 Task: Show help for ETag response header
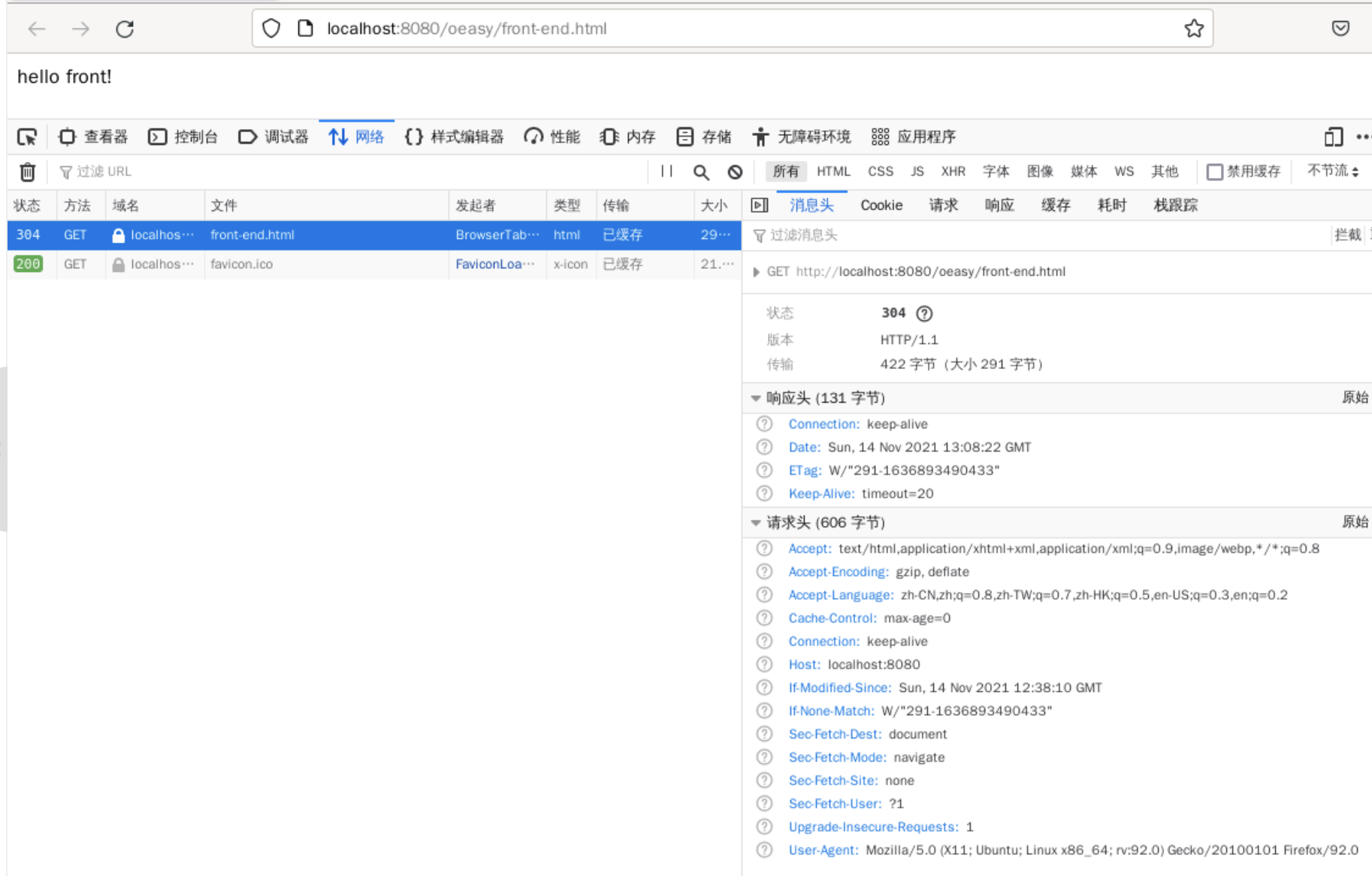click(764, 470)
